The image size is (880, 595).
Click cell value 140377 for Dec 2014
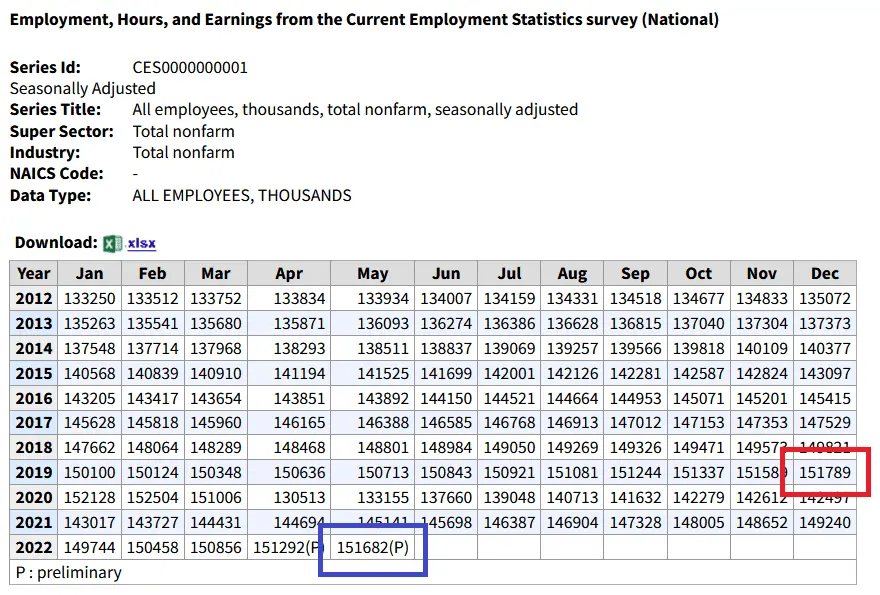[825, 349]
